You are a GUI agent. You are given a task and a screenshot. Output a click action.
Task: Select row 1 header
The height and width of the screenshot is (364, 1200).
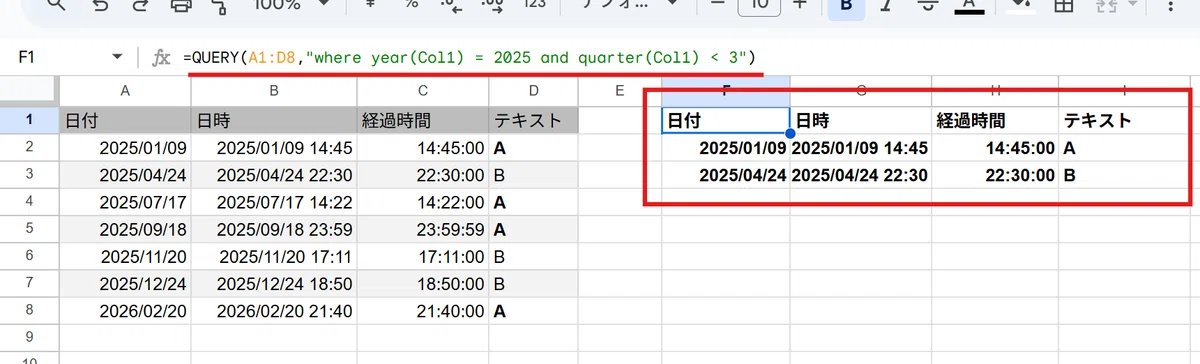tap(29, 120)
